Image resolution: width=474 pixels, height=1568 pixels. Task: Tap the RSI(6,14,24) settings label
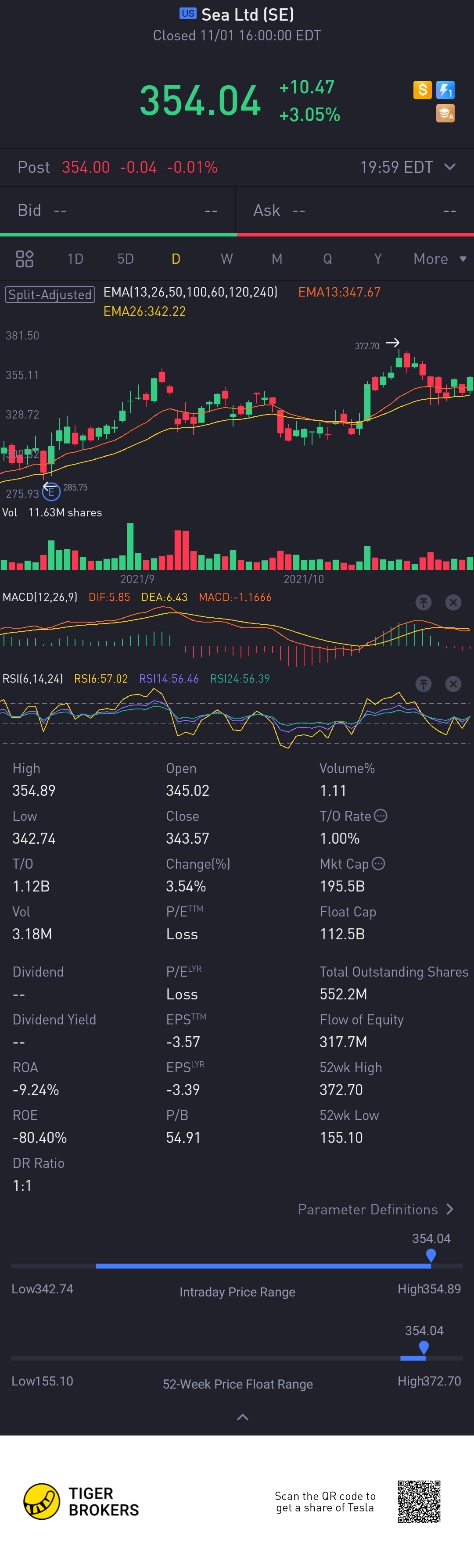[x=32, y=678]
